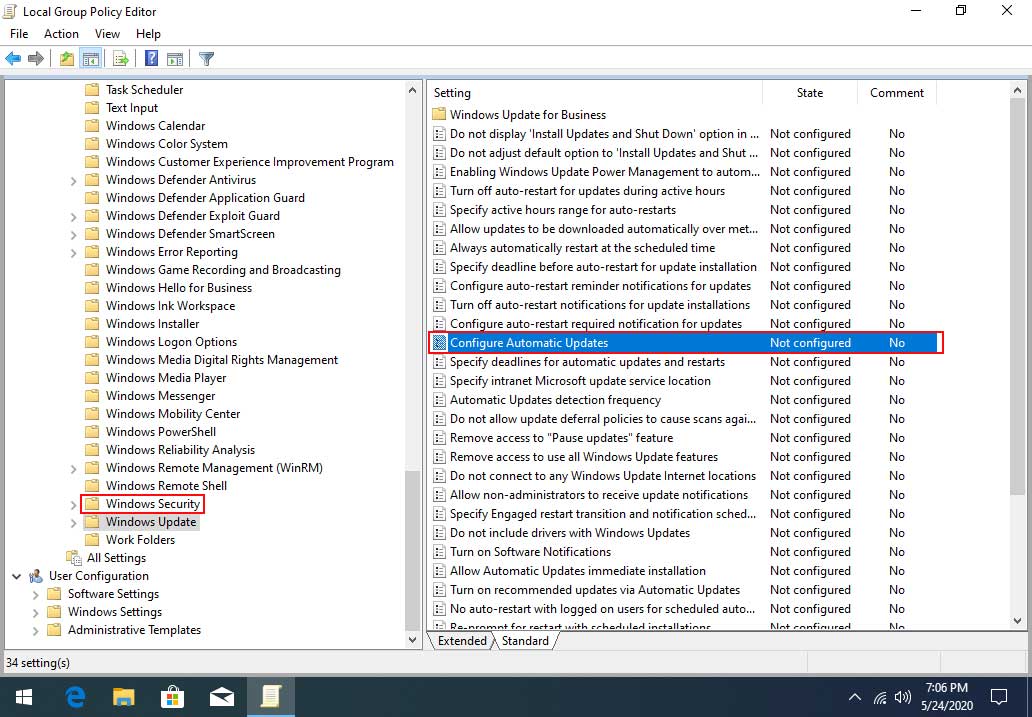The height and width of the screenshot is (717, 1032).
Task: Select the Windows PowerShell folder
Action: [161, 432]
